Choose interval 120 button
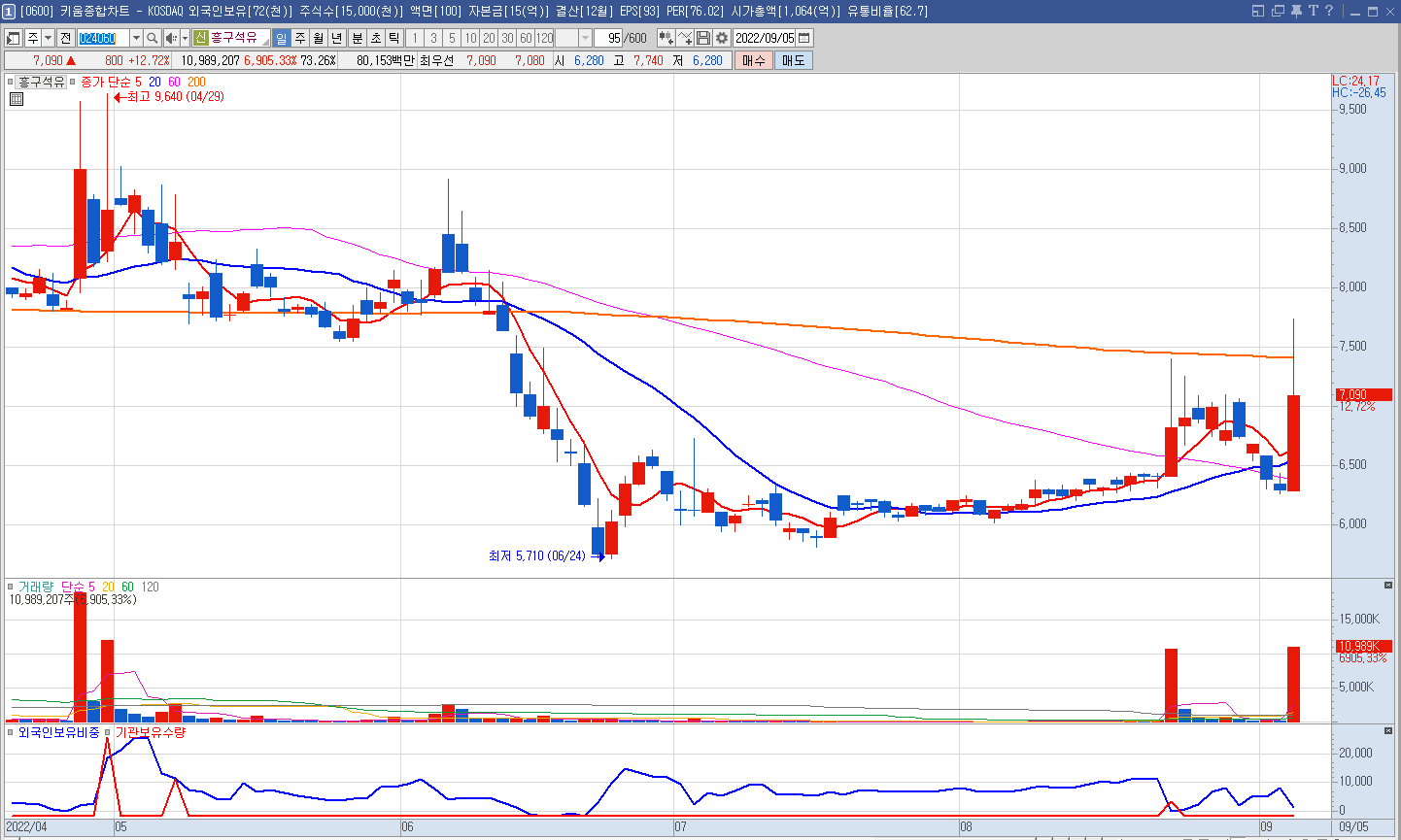1401x840 pixels. click(544, 38)
